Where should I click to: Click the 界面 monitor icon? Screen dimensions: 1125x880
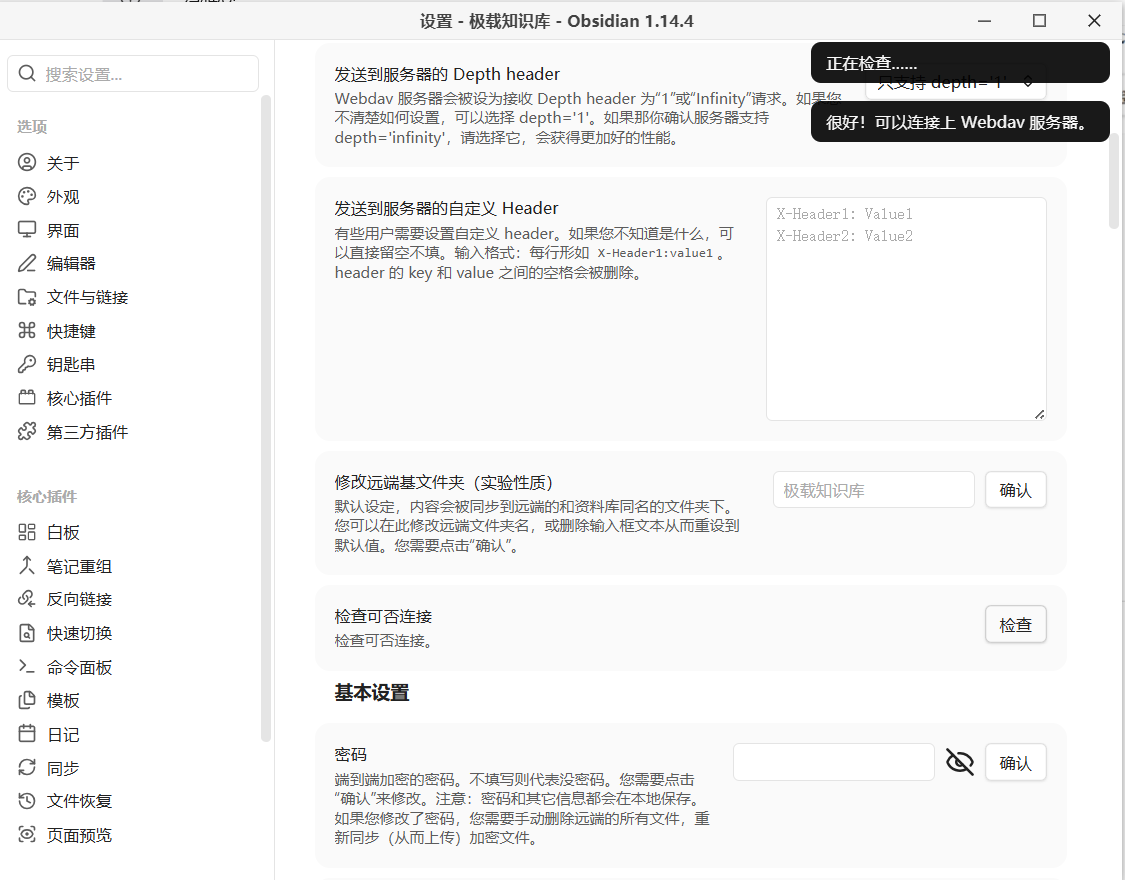click(27, 230)
